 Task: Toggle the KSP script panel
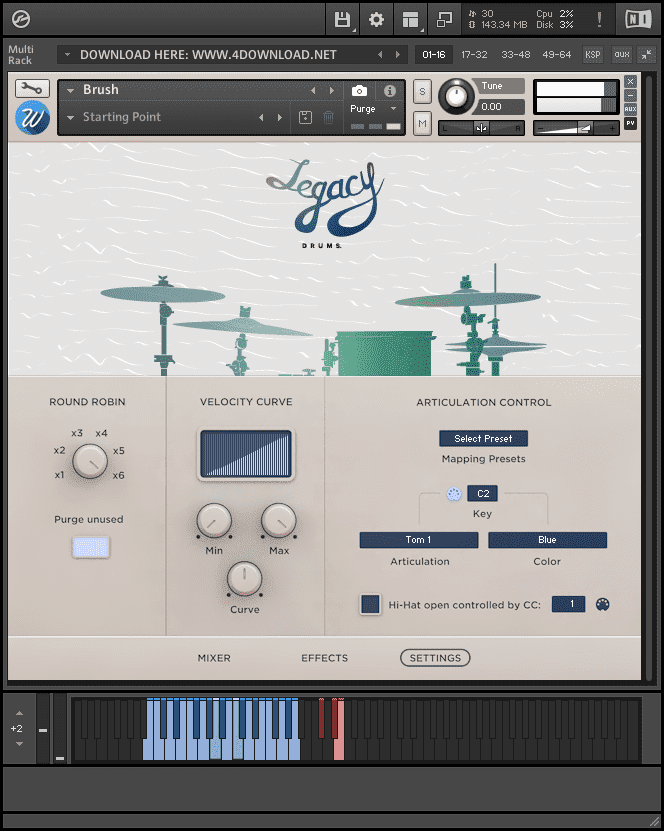pyautogui.click(x=592, y=54)
